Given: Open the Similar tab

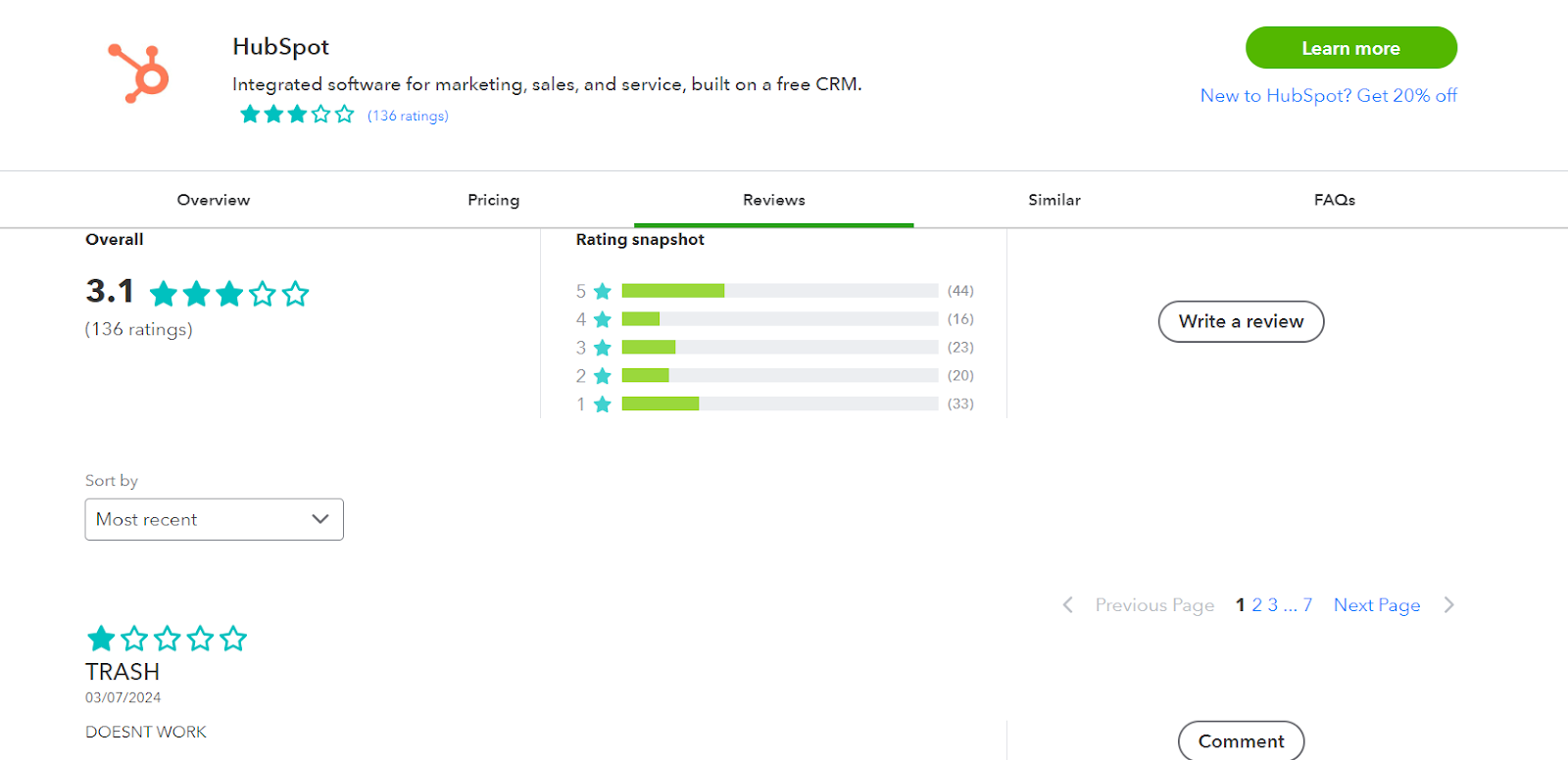Looking at the screenshot, I should click(1054, 200).
